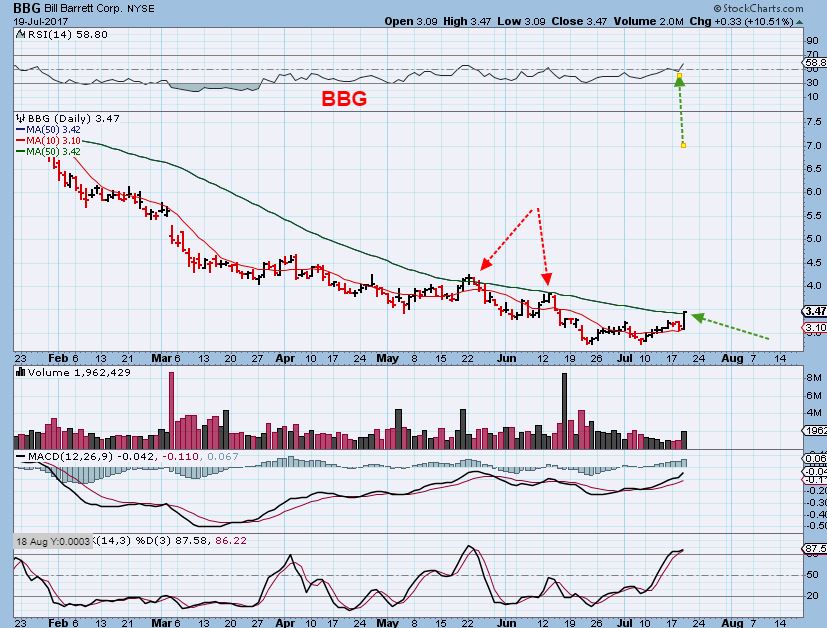Image resolution: width=827 pixels, height=628 pixels.
Task: Click the High 3.47 value
Action: coord(467,22)
